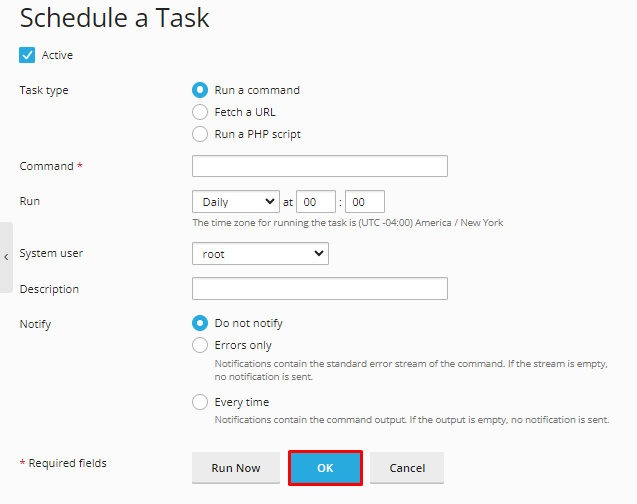
Task: Cancel the task scheduling
Action: [406, 468]
